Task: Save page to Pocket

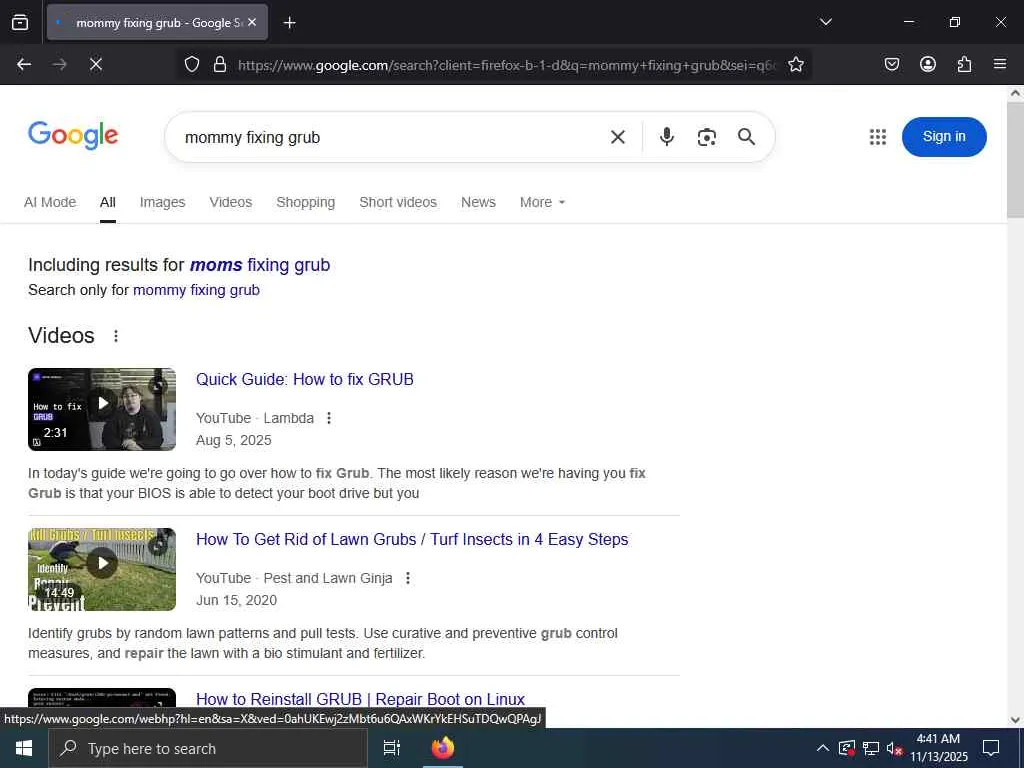Action: [x=891, y=64]
